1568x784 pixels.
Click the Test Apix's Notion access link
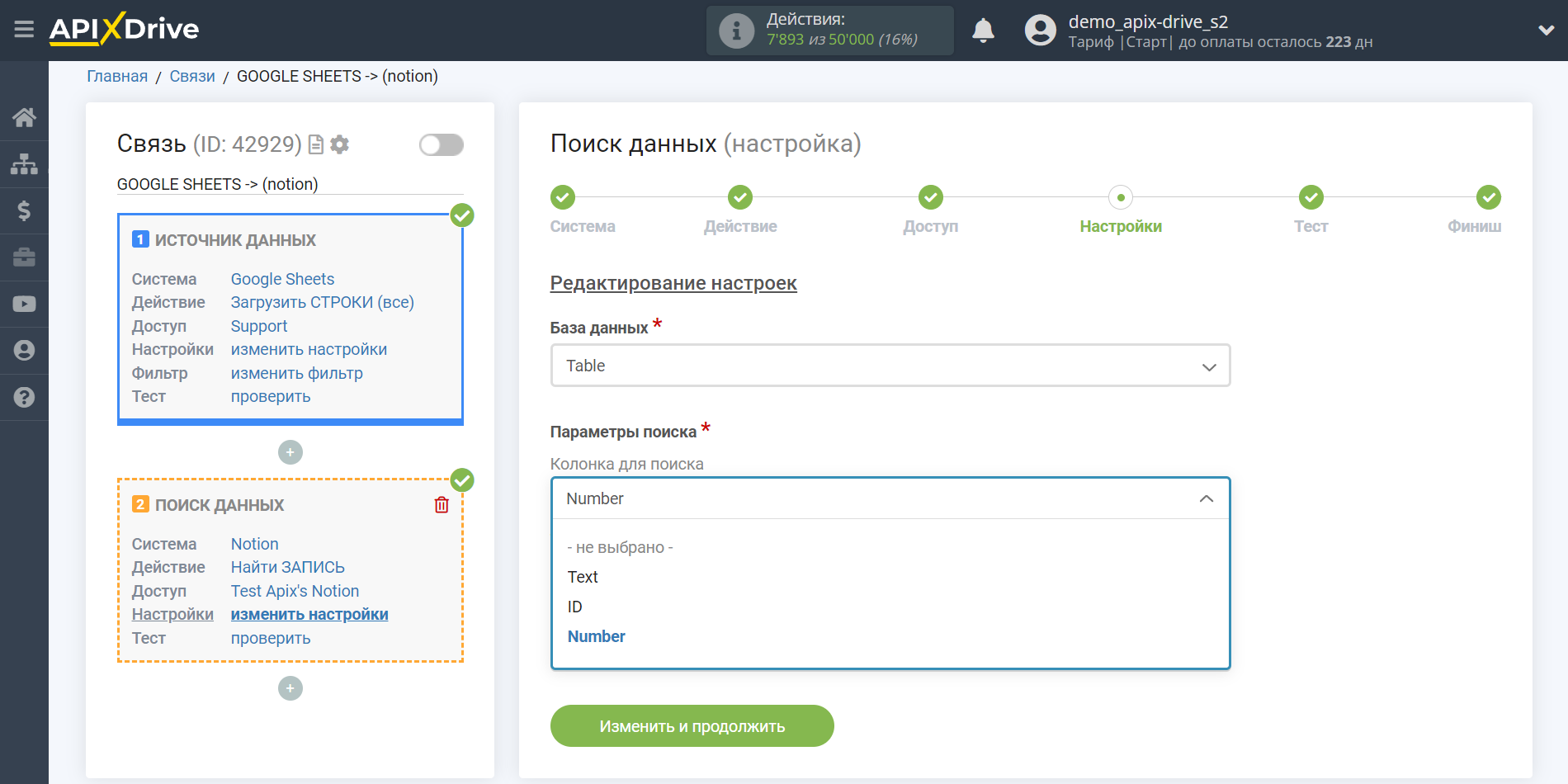[x=295, y=591]
